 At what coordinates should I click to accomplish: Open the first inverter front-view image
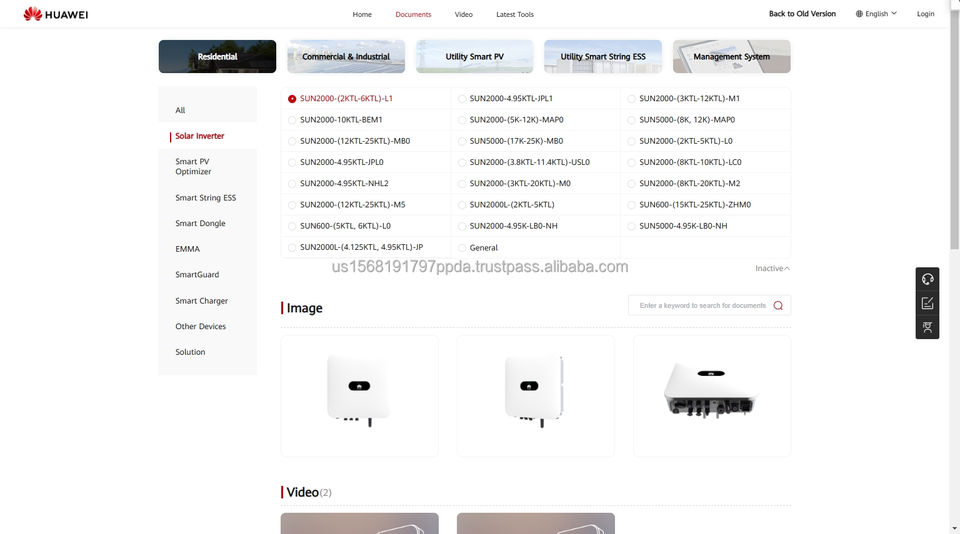[359, 396]
